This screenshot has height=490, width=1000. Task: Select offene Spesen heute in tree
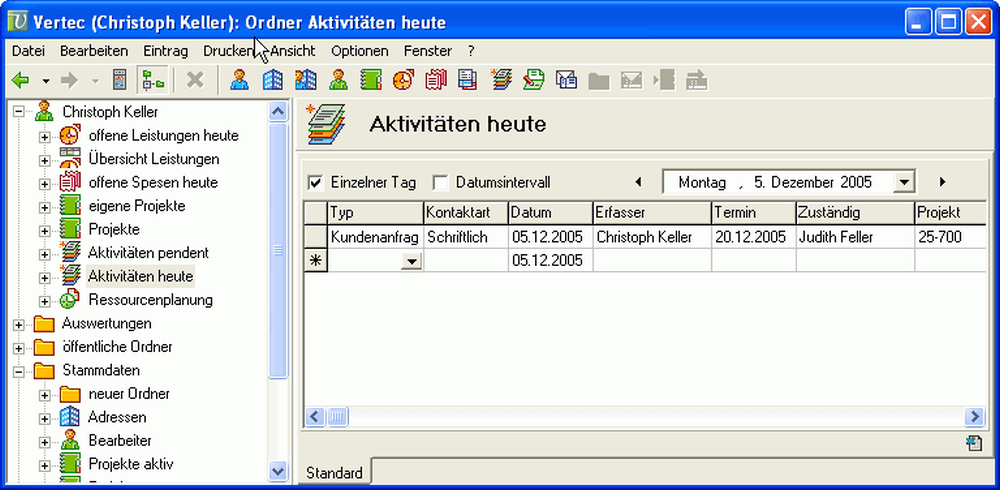[x=153, y=182]
